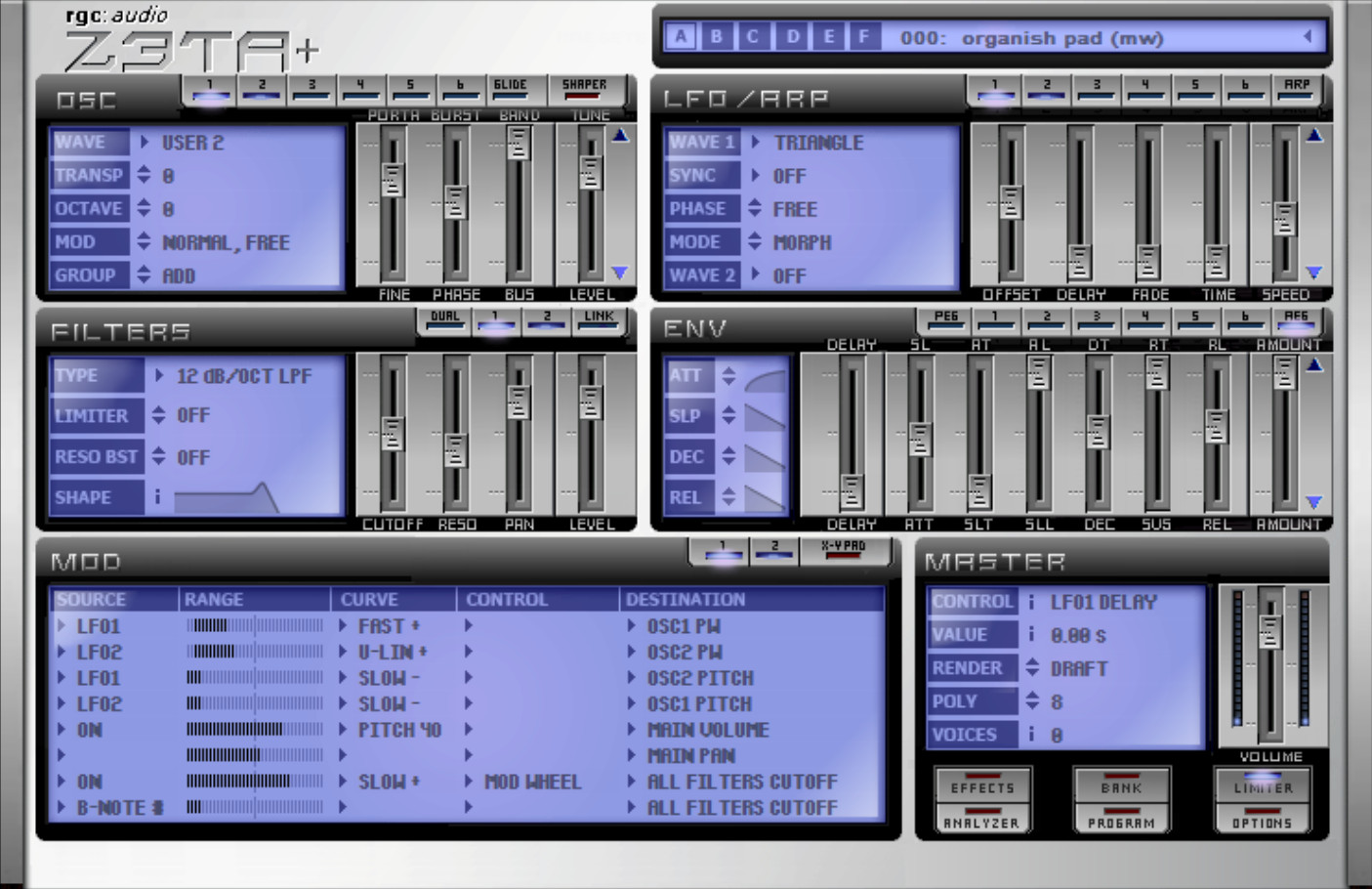Open control arrow for MOD WHEEL
Image resolution: width=1372 pixels, height=889 pixels.
[469, 782]
